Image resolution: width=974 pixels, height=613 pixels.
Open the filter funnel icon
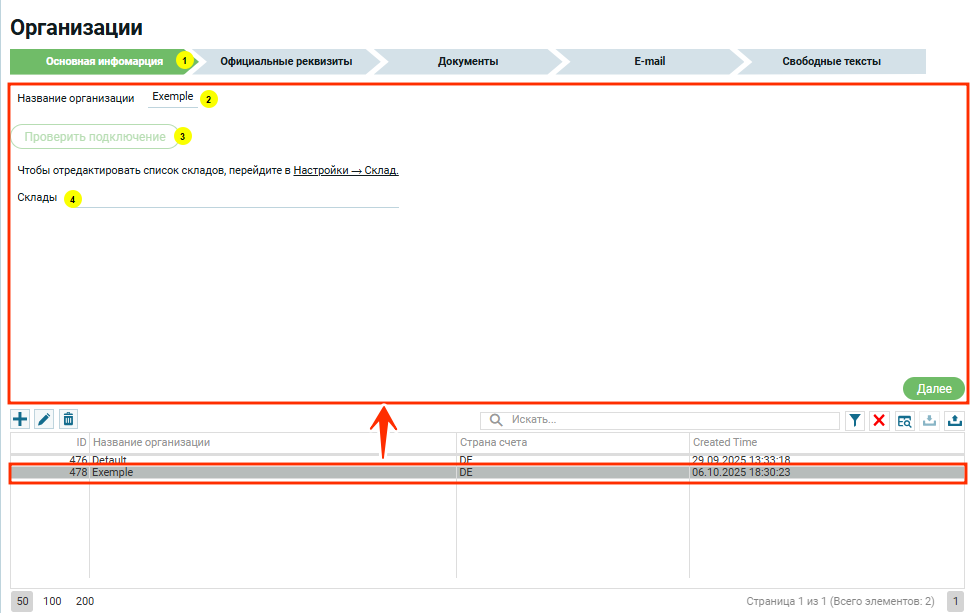(x=855, y=421)
